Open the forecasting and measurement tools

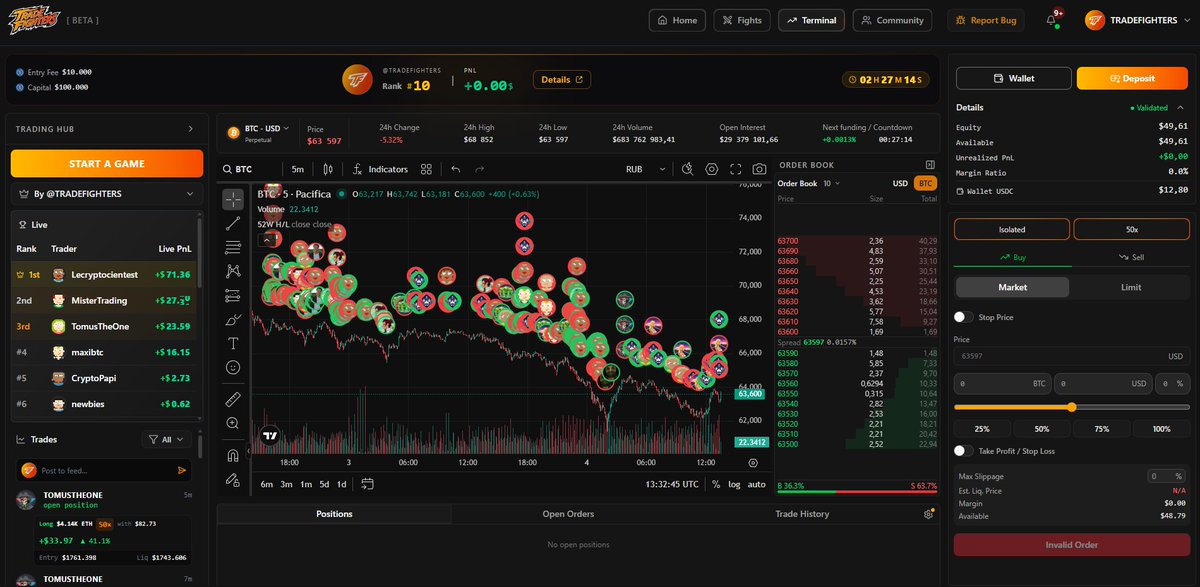(233, 295)
